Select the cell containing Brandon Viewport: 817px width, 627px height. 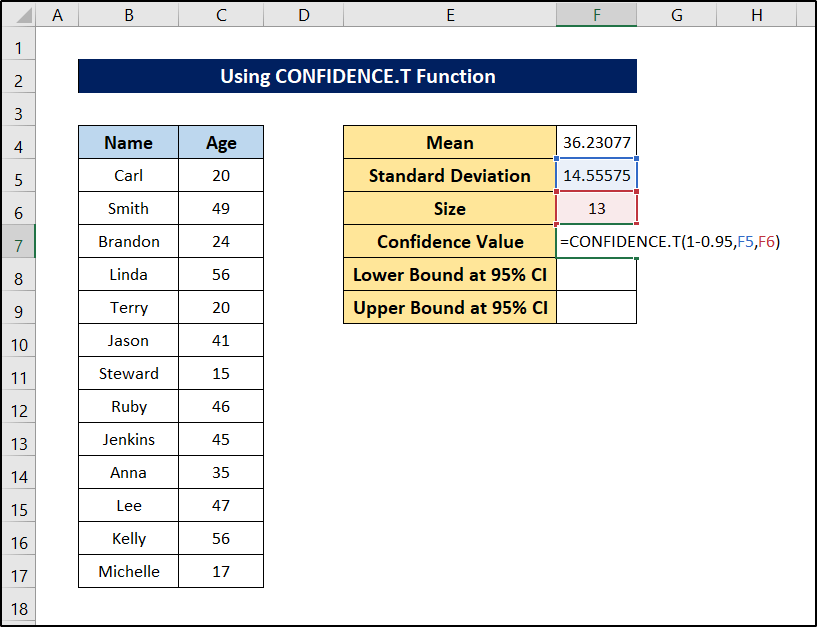(x=128, y=242)
